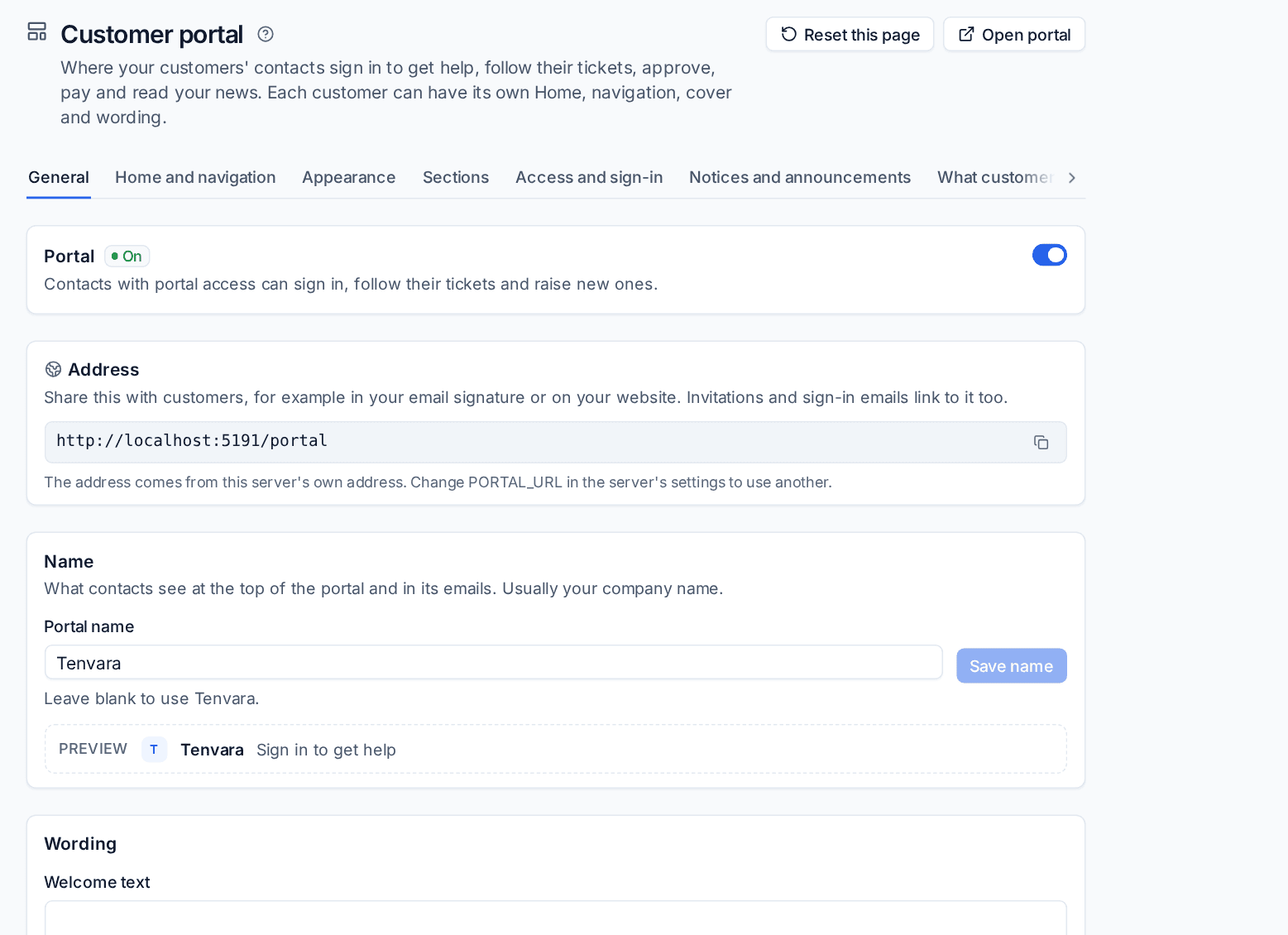
Task: Copy the portal address with the copy icon
Action: [x=1041, y=443]
